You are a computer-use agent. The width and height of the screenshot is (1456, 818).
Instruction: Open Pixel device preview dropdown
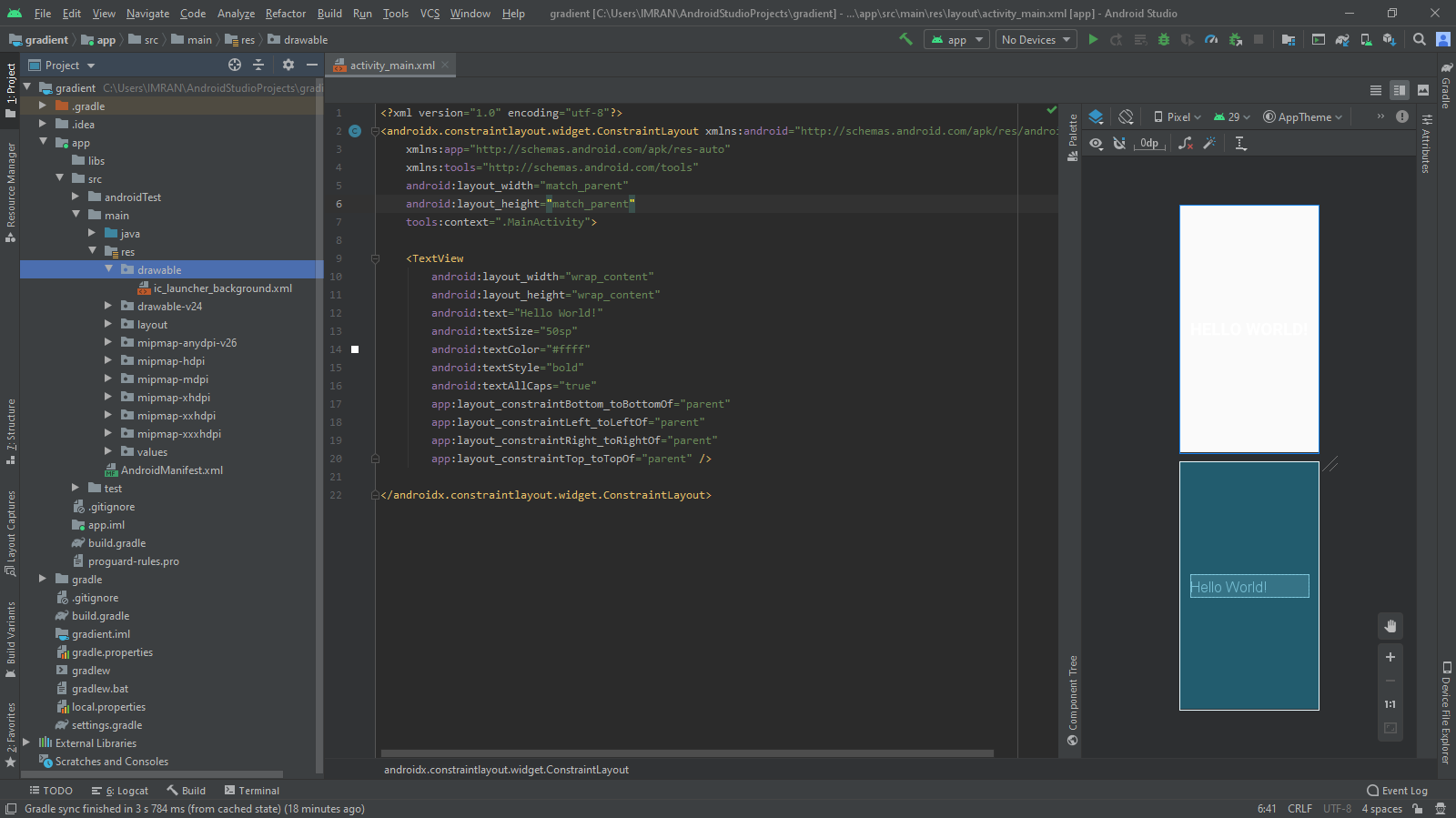click(x=1177, y=116)
